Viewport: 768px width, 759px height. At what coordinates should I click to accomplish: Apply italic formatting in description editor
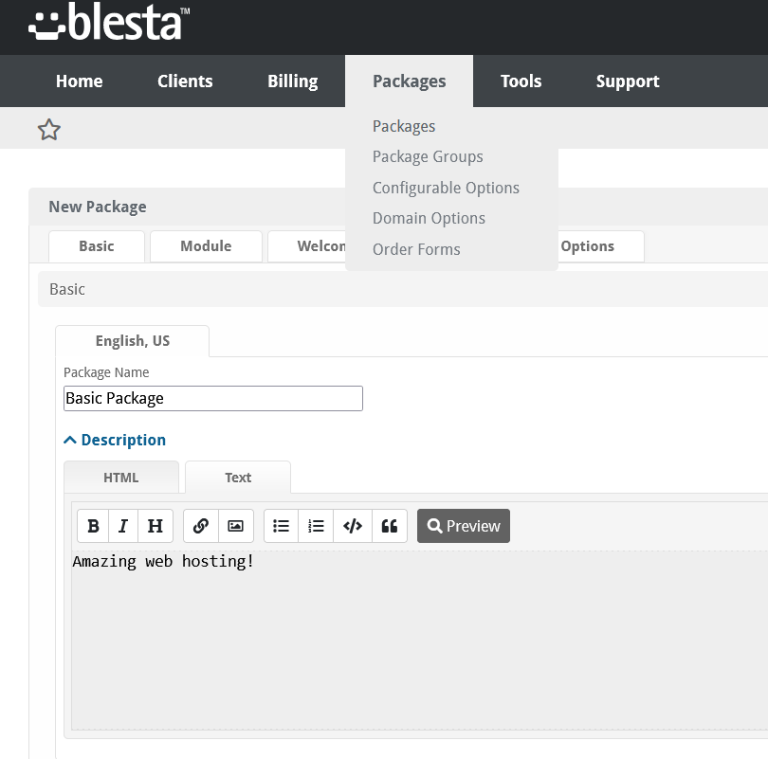point(123,526)
